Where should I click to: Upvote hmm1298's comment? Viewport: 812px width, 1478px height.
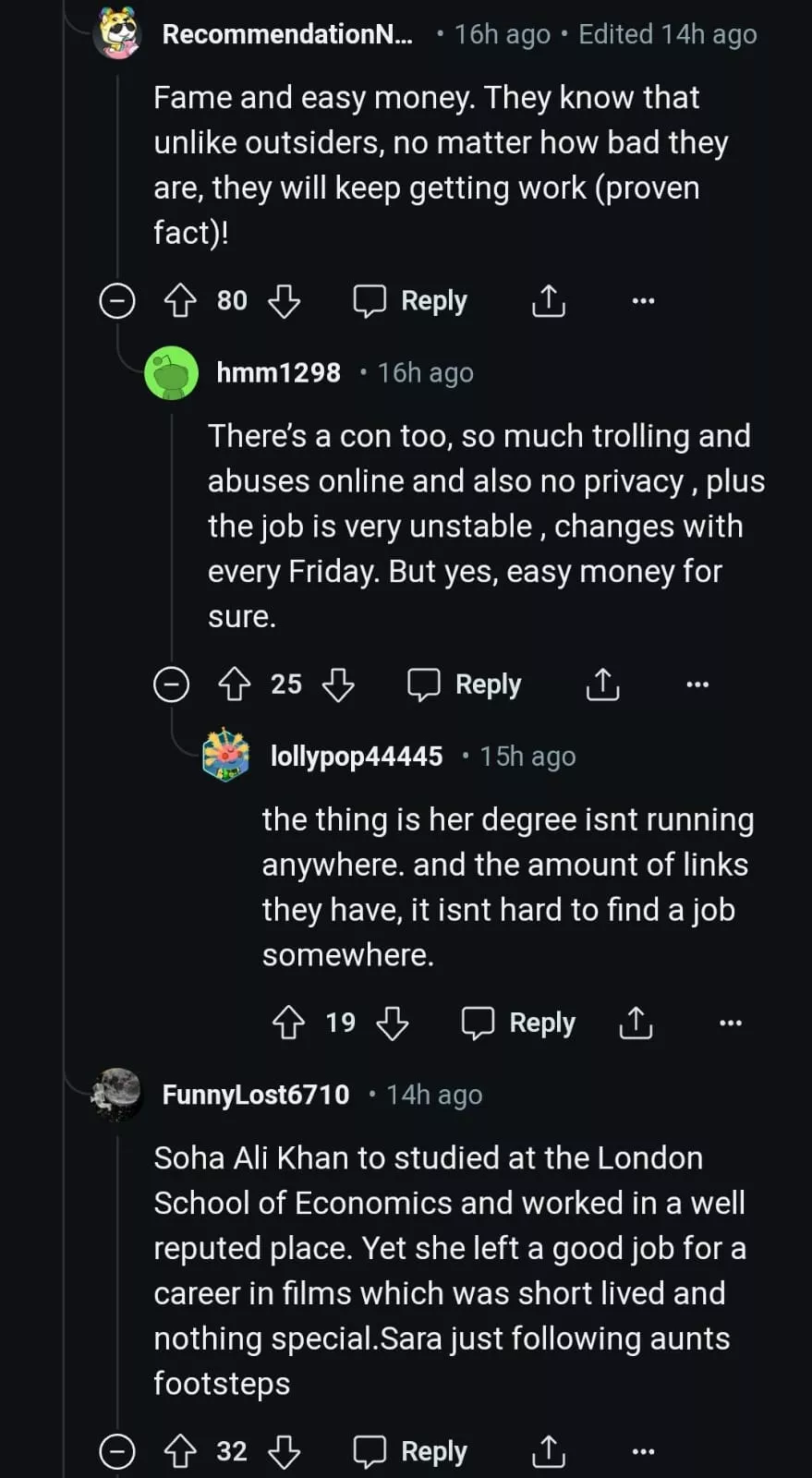coord(234,684)
